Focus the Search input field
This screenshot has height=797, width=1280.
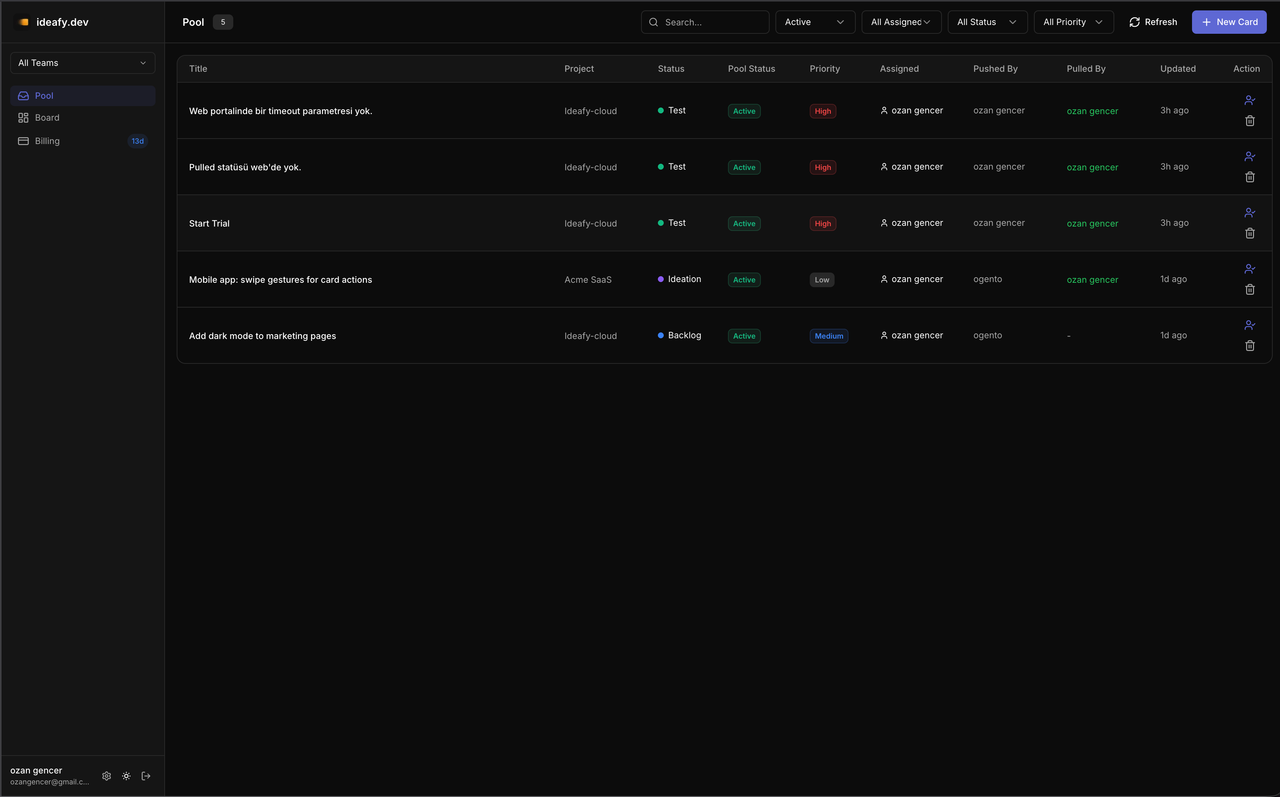click(x=712, y=22)
